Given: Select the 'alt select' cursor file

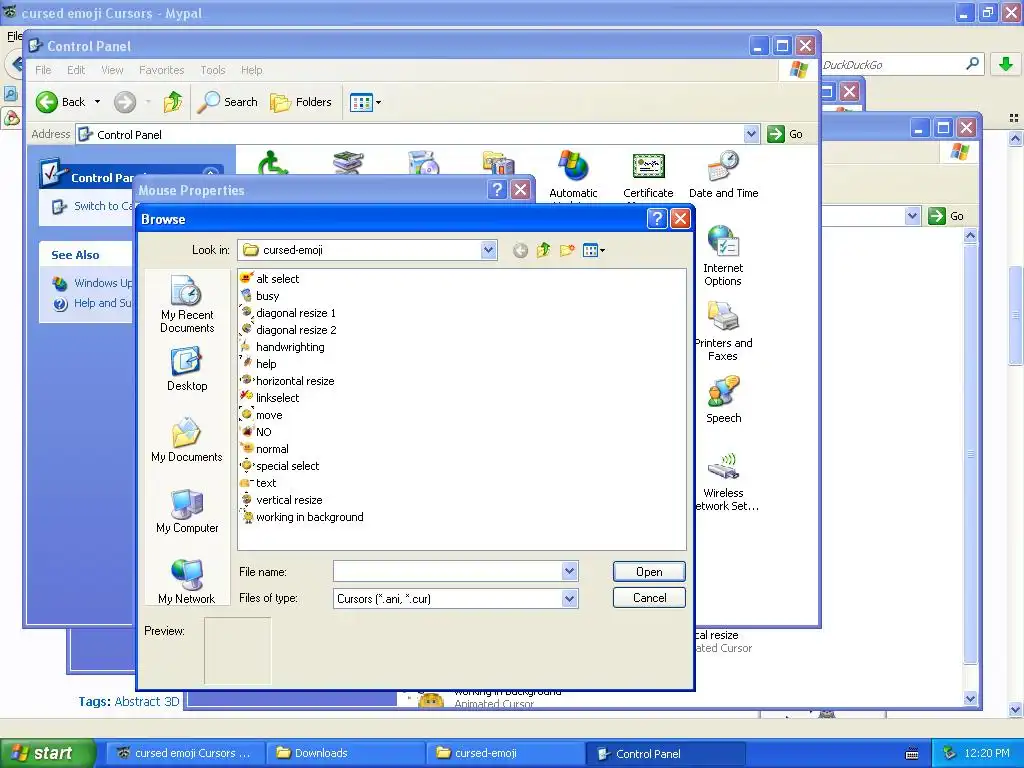Looking at the screenshot, I should tap(269, 279).
